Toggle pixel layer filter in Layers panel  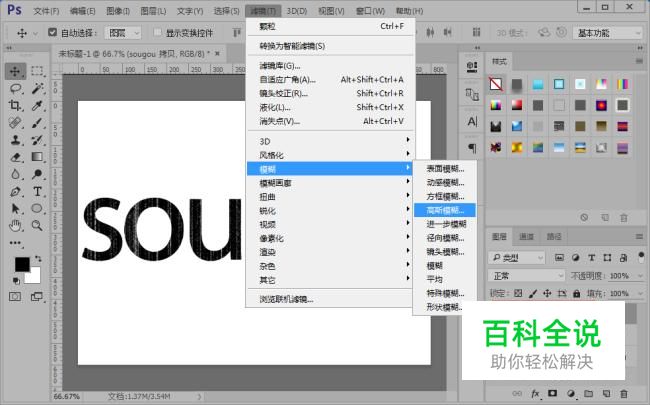tap(559, 257)
